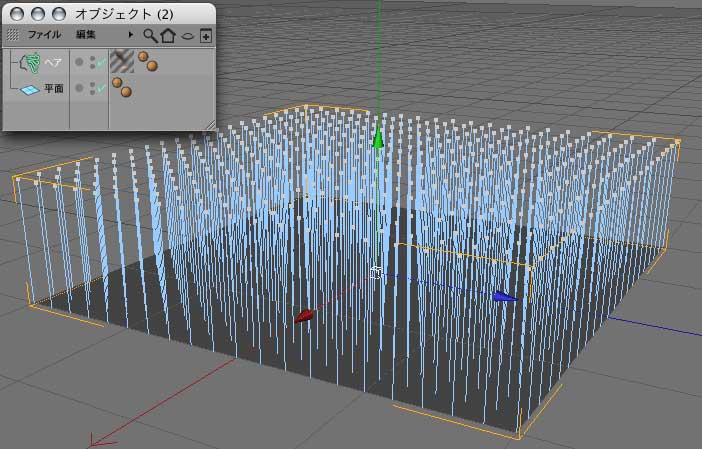The width and height of the screenshot is (702, 449).
Task: Click the hatched grip icon beside ファイル
Action: point(13,34)
